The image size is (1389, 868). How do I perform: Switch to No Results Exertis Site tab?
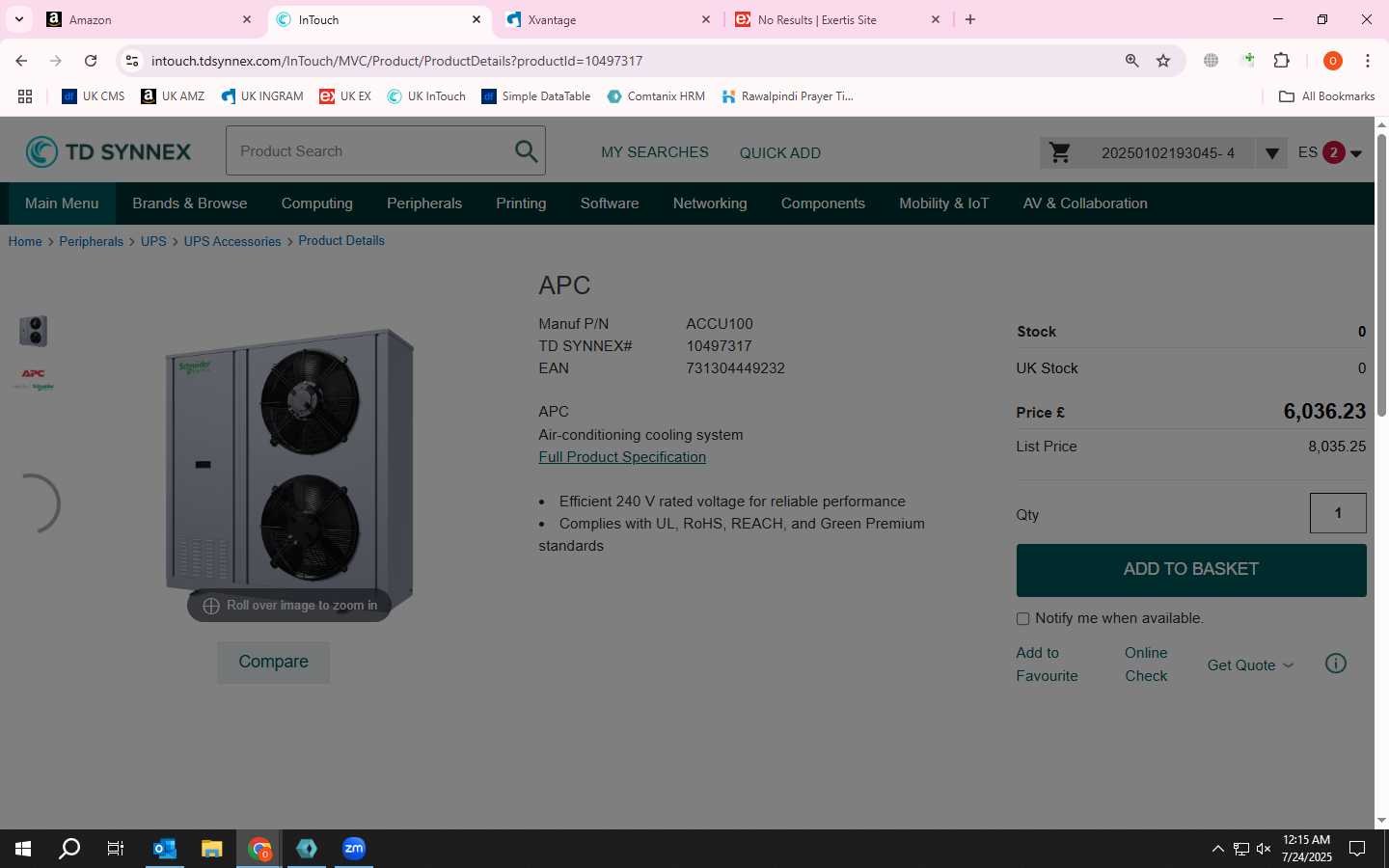(837, 19)
